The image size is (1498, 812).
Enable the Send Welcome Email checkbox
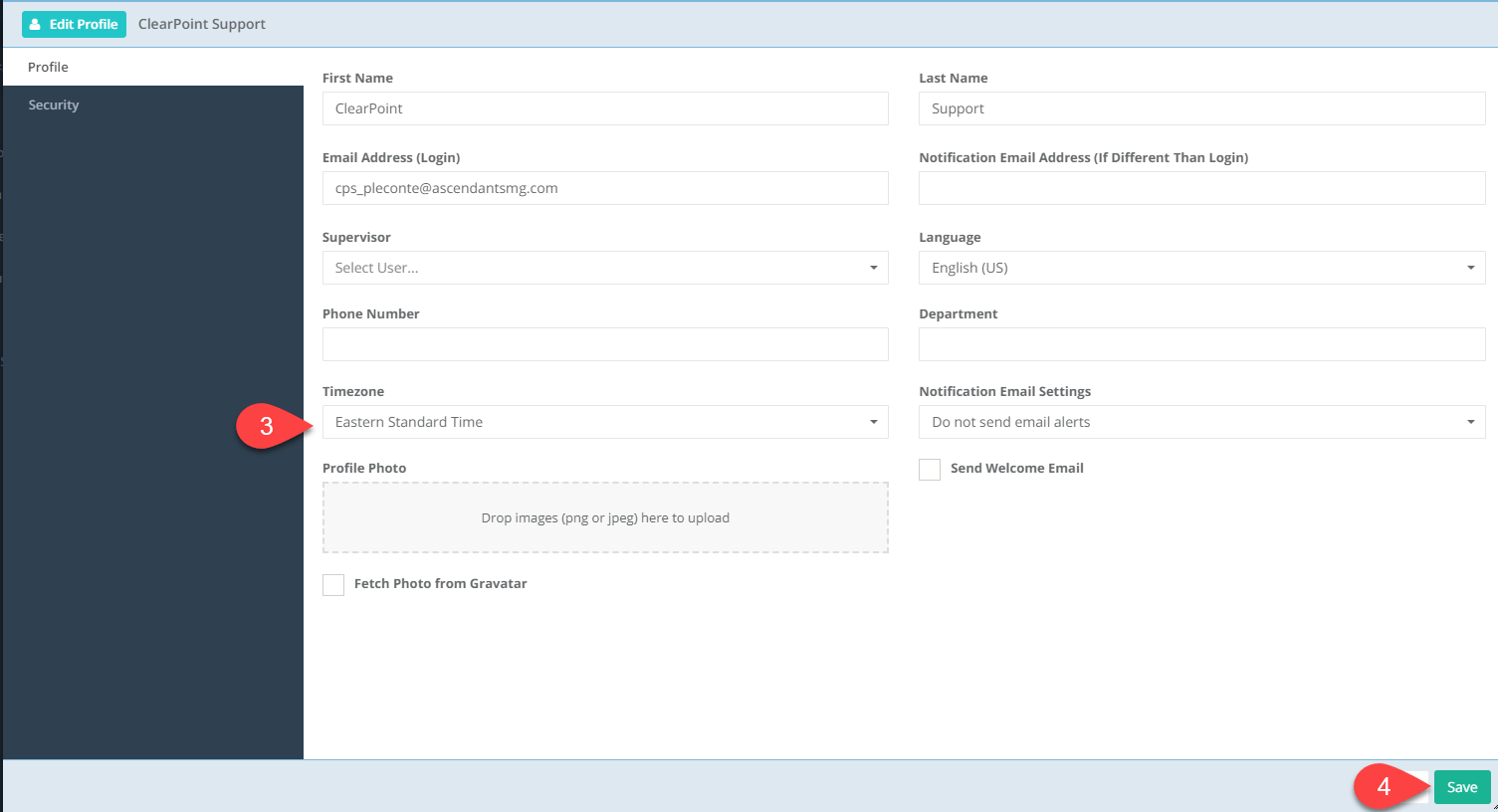[929, 469]
